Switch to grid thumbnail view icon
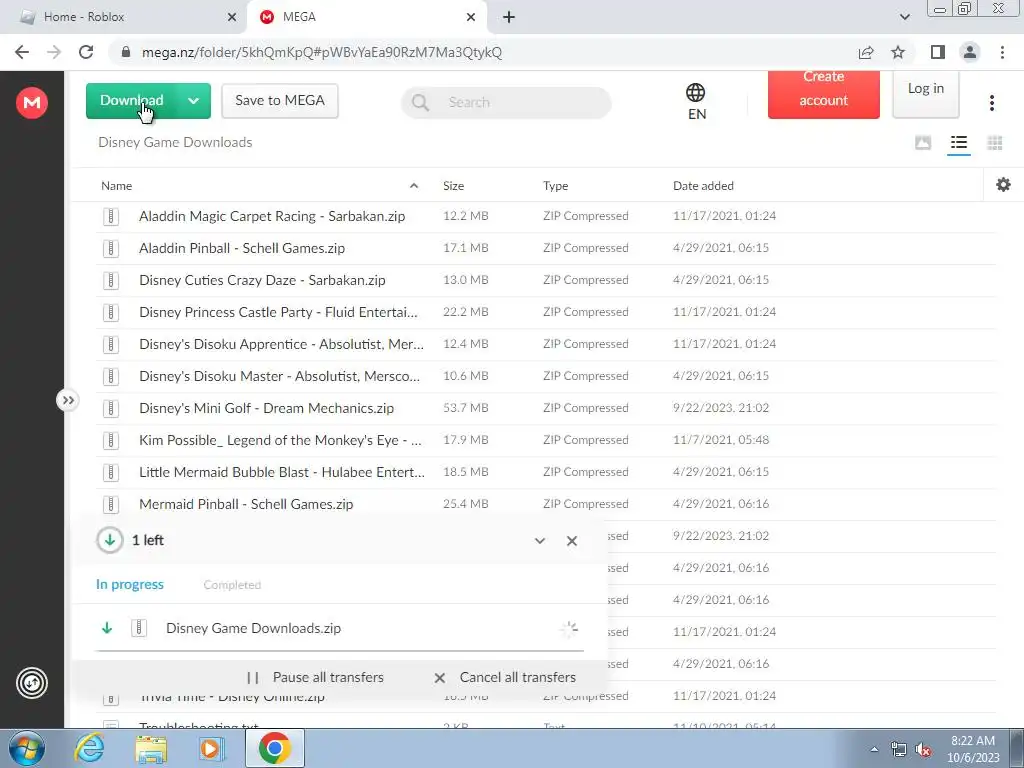Screen dimensions: 1024x768 click(x=995, y=142)
